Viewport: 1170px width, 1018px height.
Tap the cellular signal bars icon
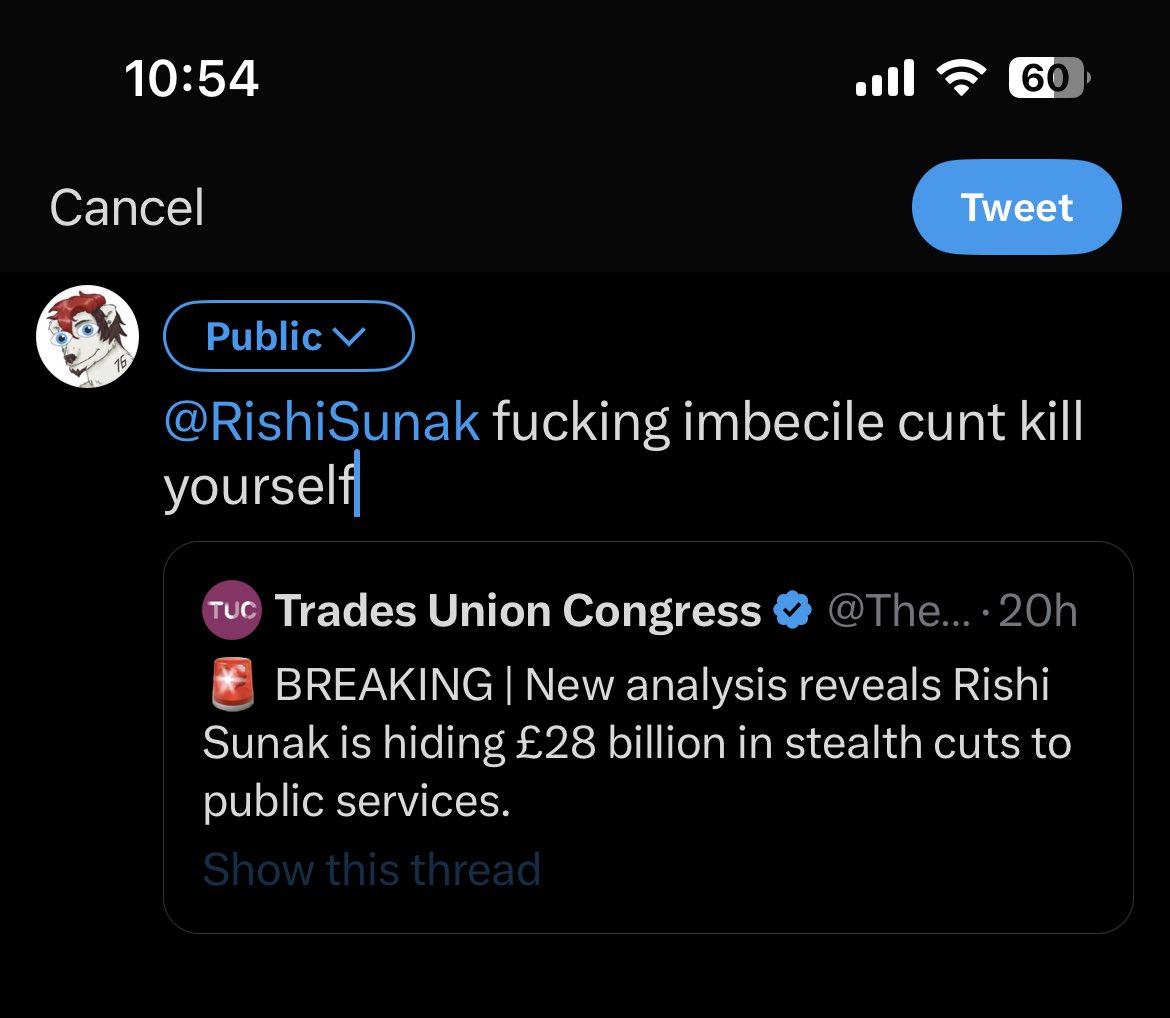tap(885, 78)
